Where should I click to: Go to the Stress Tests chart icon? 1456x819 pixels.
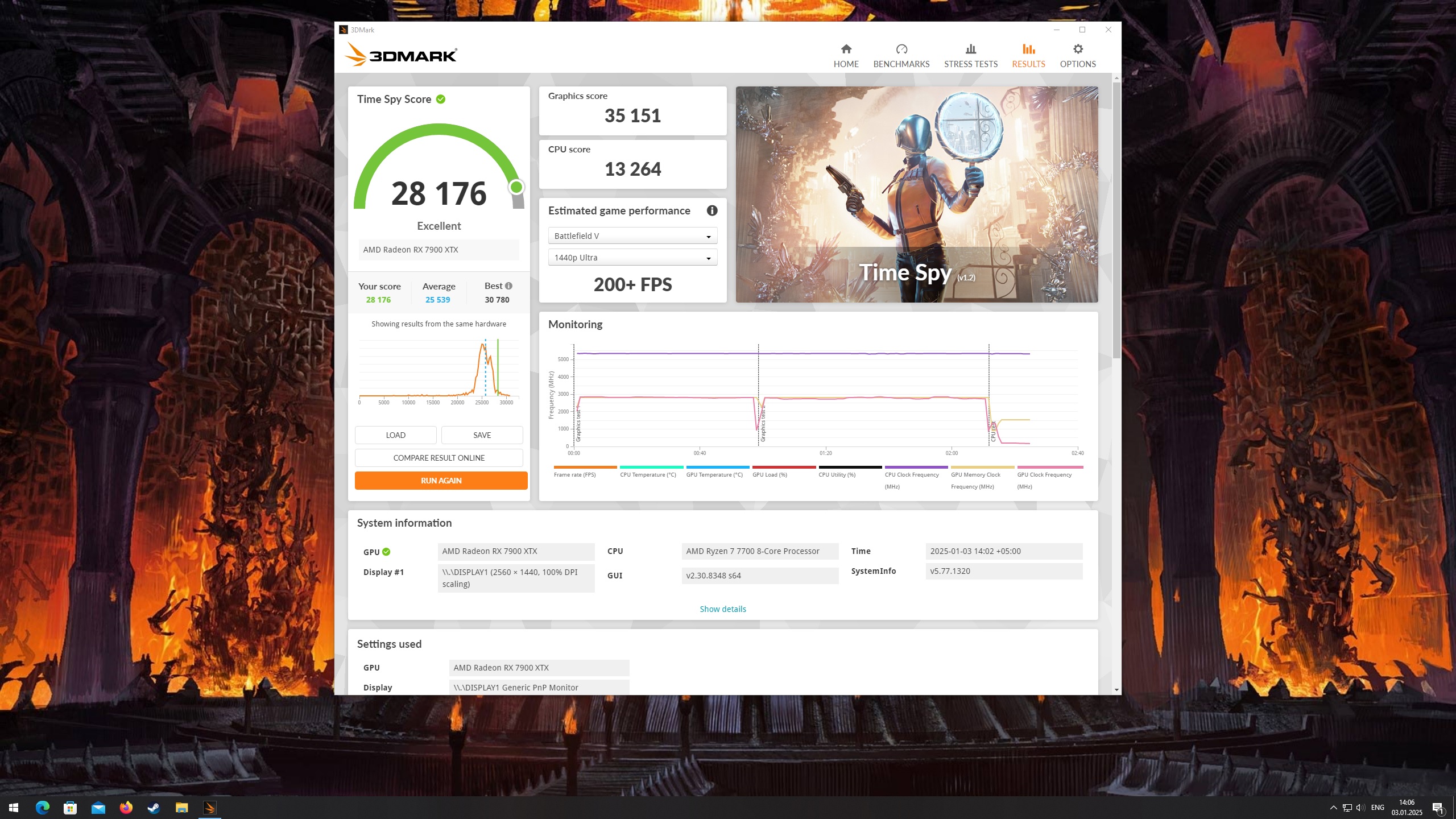click(x=970, y=49)
